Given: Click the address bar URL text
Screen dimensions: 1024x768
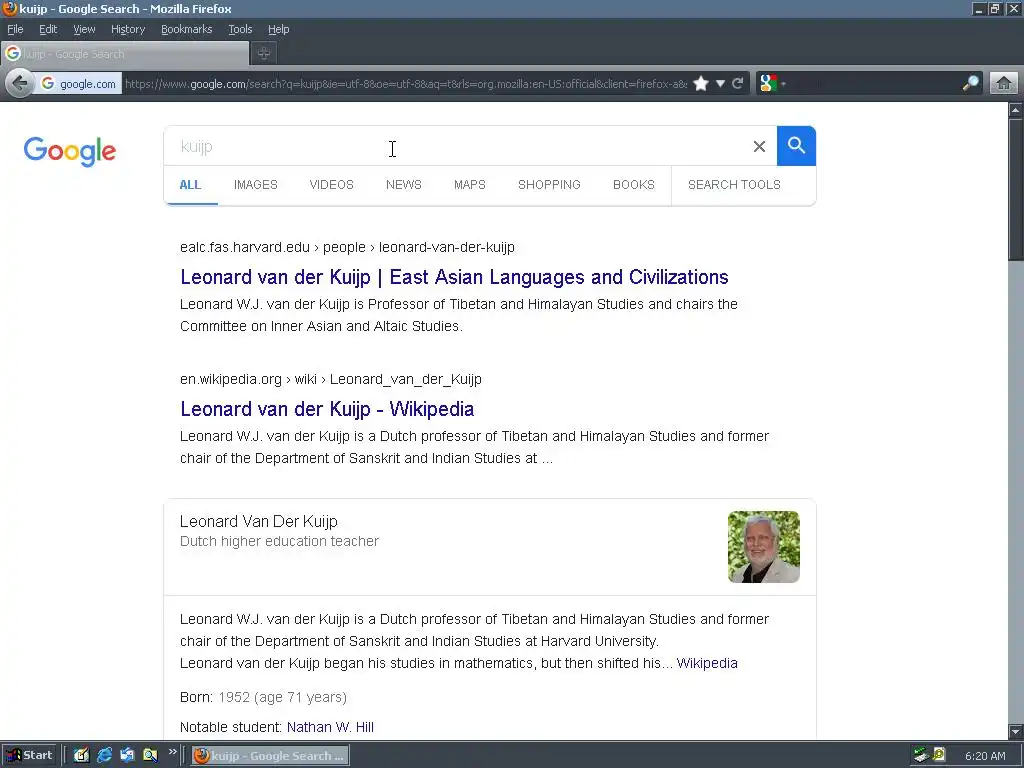Looking at the screenshot, I should 405,84.
